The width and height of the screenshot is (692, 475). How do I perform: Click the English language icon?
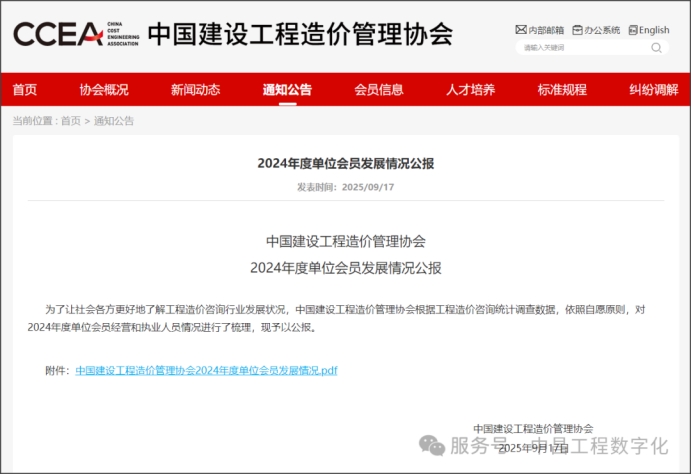click(x=633, y=30)
